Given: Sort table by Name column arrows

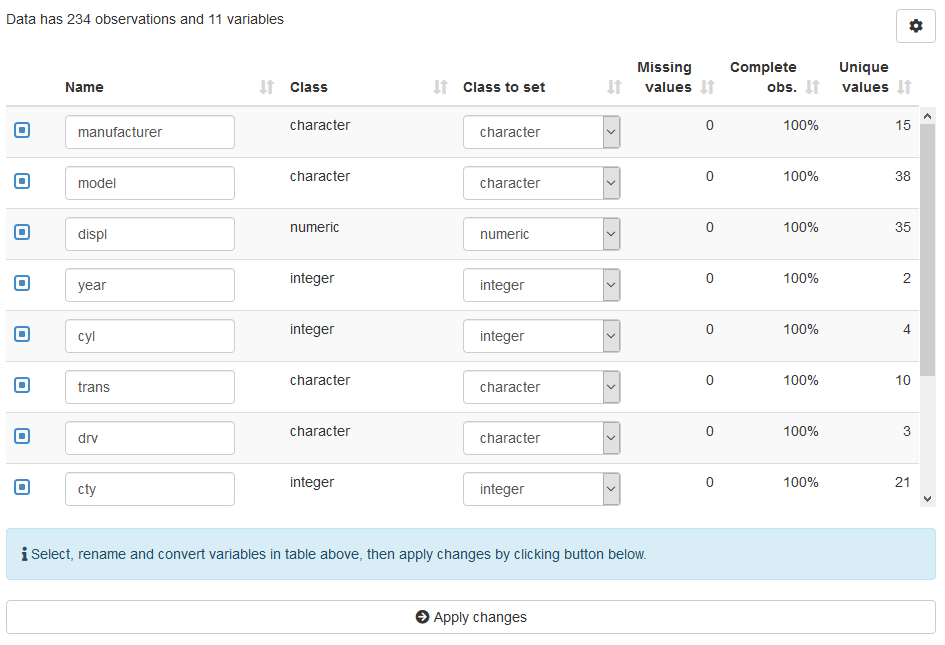Looking at the screenshot, I should pyautogui.click(x=266, y=88).
